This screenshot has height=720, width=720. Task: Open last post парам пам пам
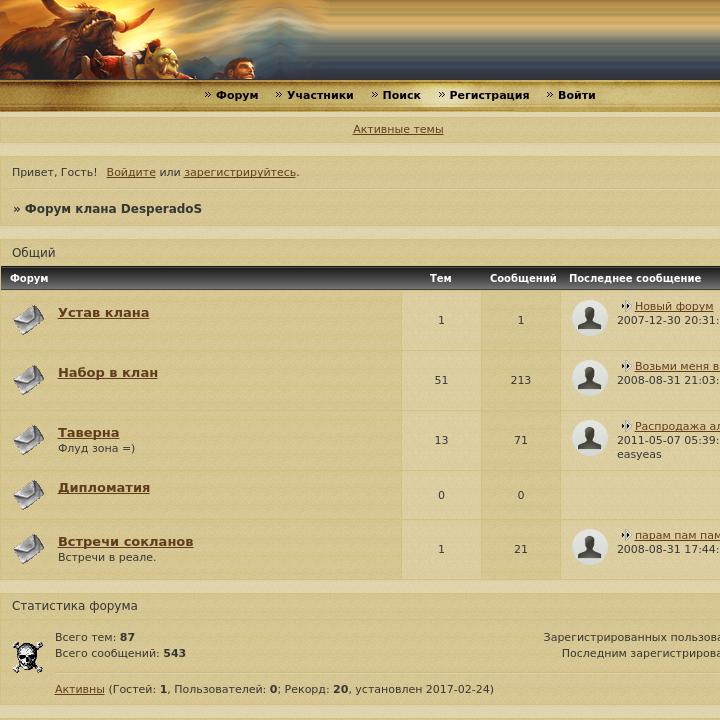(x=677, y=535)
